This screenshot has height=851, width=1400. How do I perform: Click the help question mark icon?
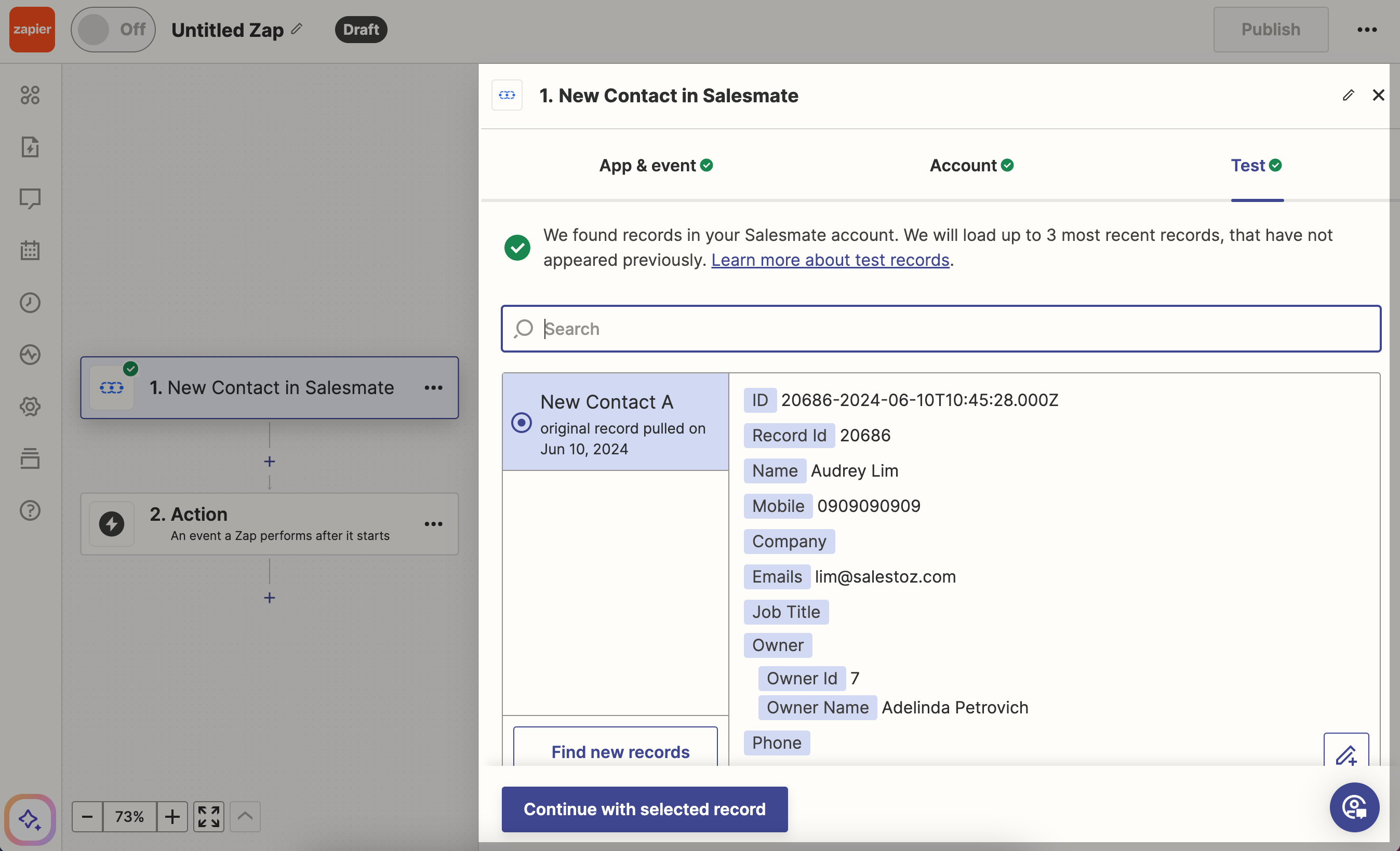[x=30, y=510]
